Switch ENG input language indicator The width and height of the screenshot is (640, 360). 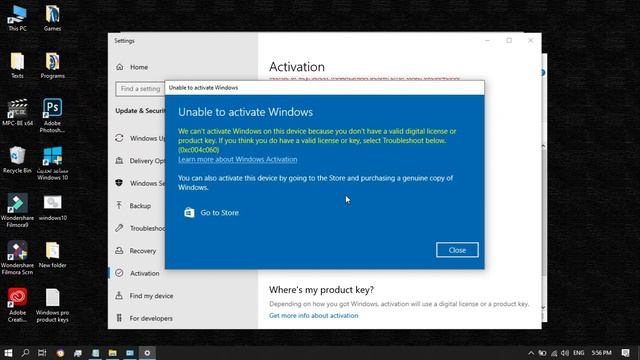click(x=578, y=353)
